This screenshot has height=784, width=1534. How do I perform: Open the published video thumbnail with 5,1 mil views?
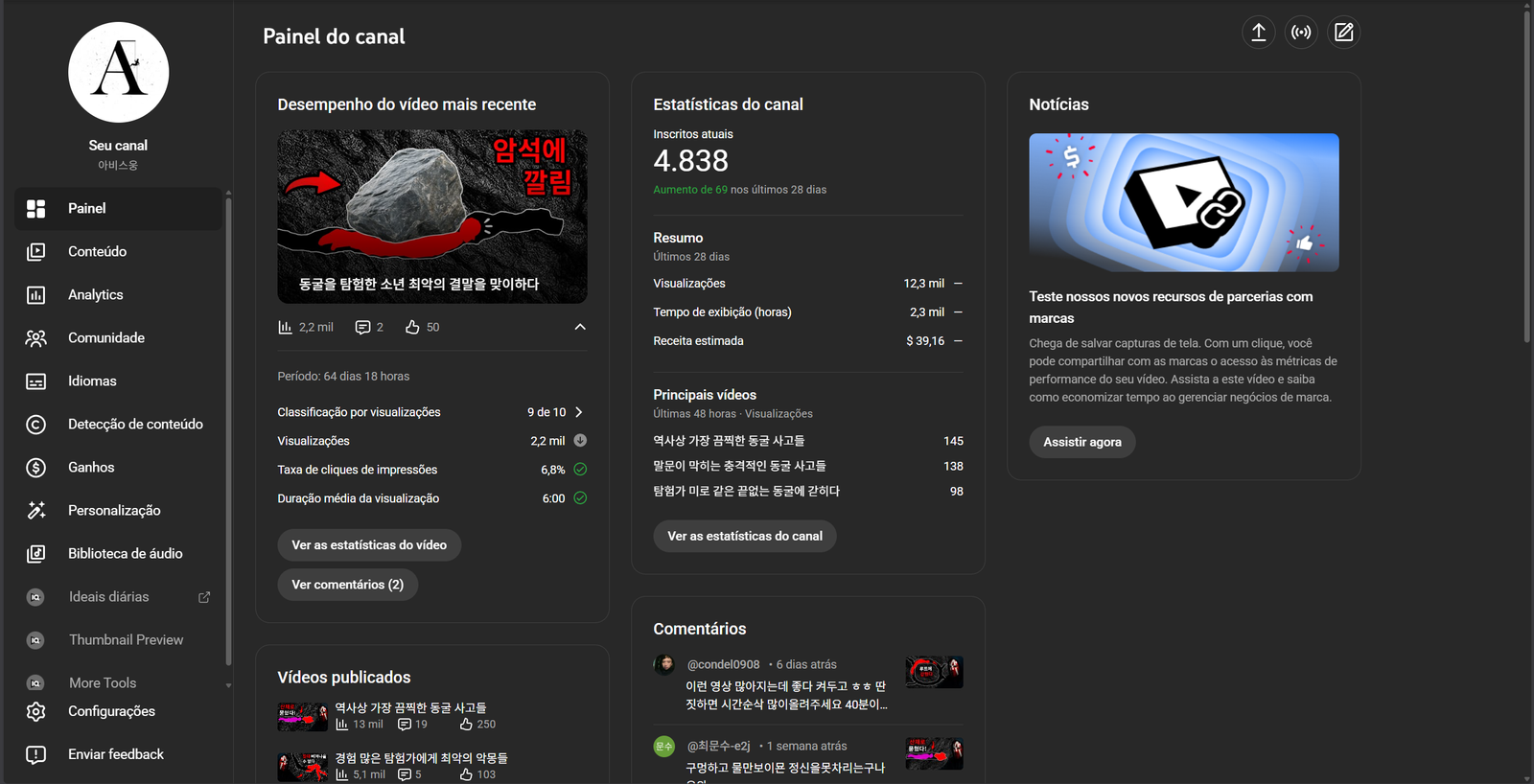click(x=303, y=767)
